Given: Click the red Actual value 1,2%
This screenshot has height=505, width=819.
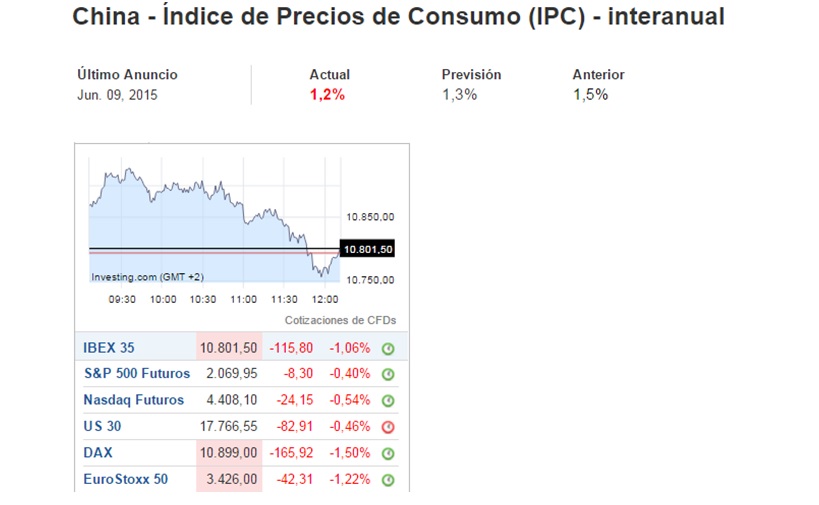Looking at the screenshot, I should pos(327,95).
